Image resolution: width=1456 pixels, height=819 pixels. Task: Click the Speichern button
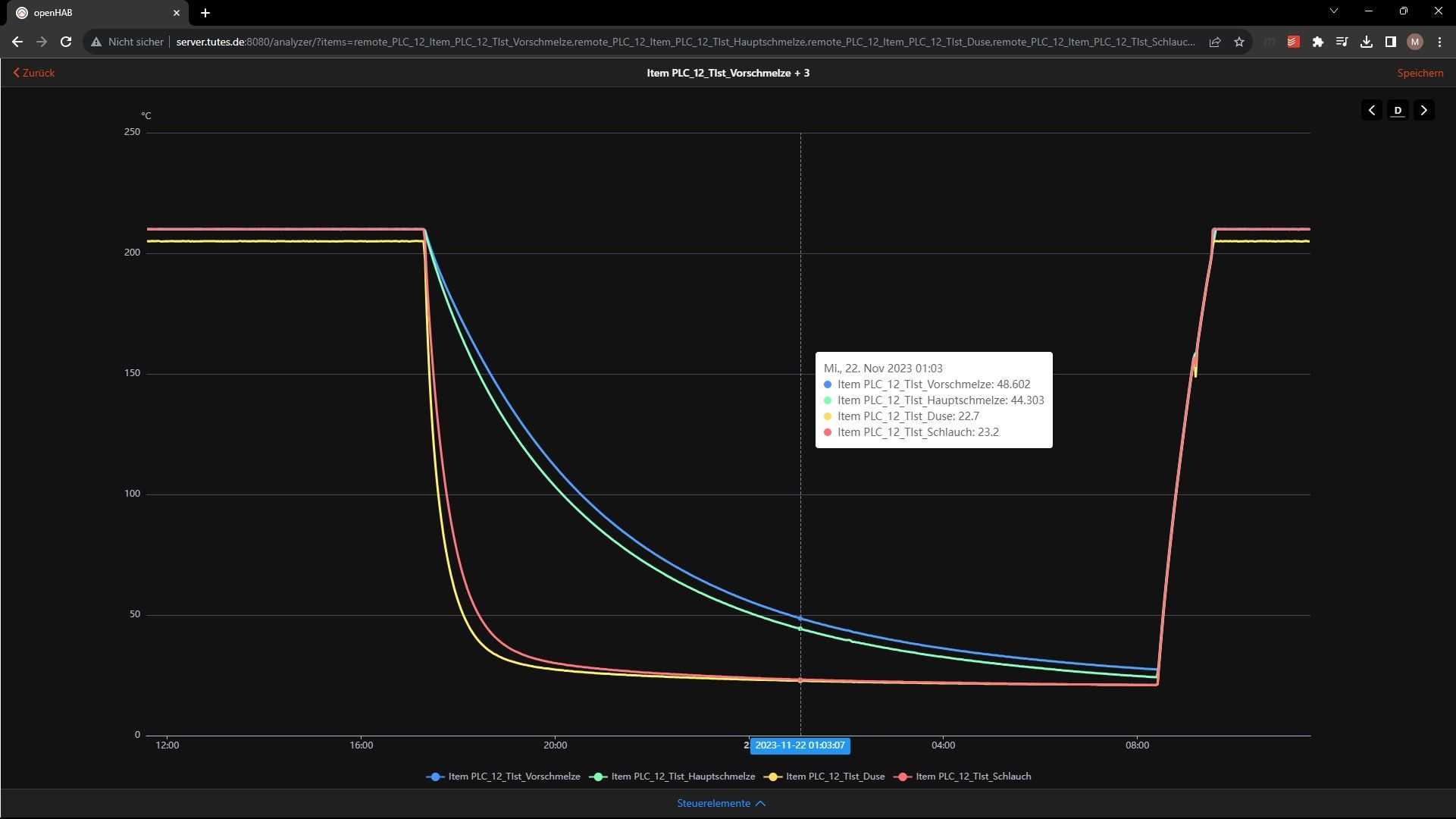(x=1420, y=73)
